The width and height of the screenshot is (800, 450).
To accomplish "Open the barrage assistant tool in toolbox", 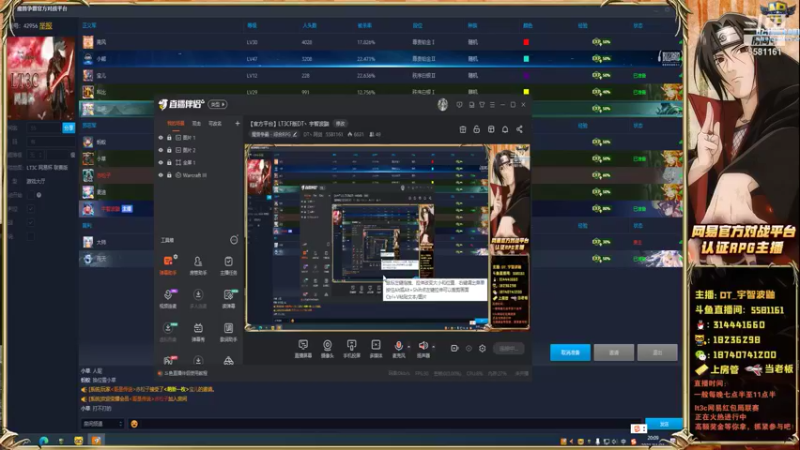I will (167, 265).
